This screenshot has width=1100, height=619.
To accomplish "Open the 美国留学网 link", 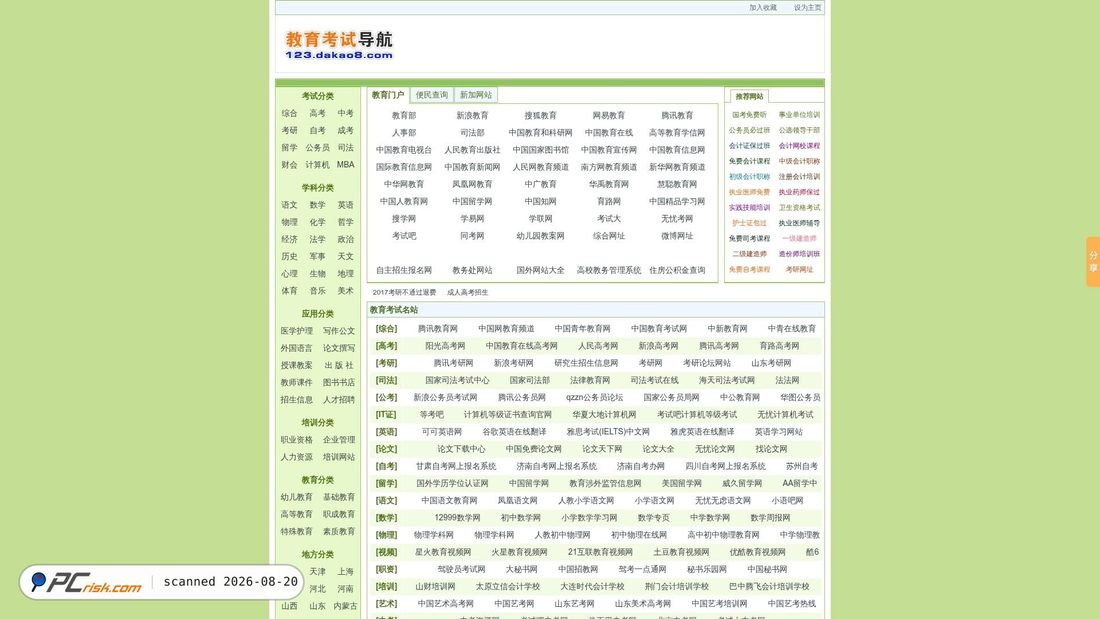I will click(x=681, y=484).
